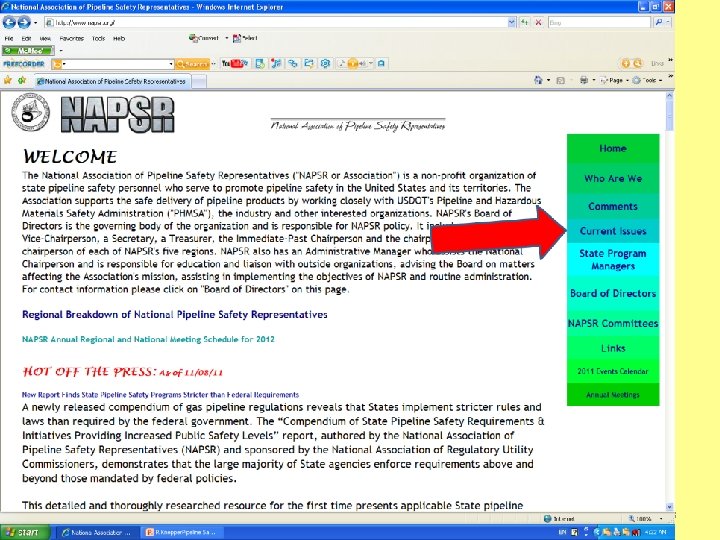
Task: Click the red Stop loading icon
Action: [538, 22]
